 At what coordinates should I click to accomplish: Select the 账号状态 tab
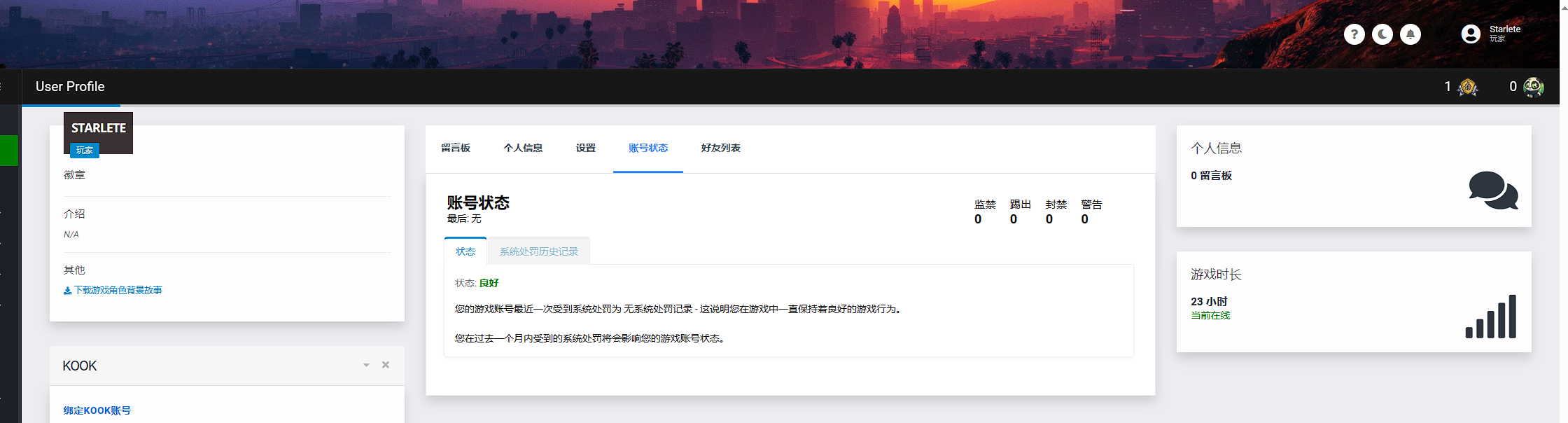coord(648,148)
